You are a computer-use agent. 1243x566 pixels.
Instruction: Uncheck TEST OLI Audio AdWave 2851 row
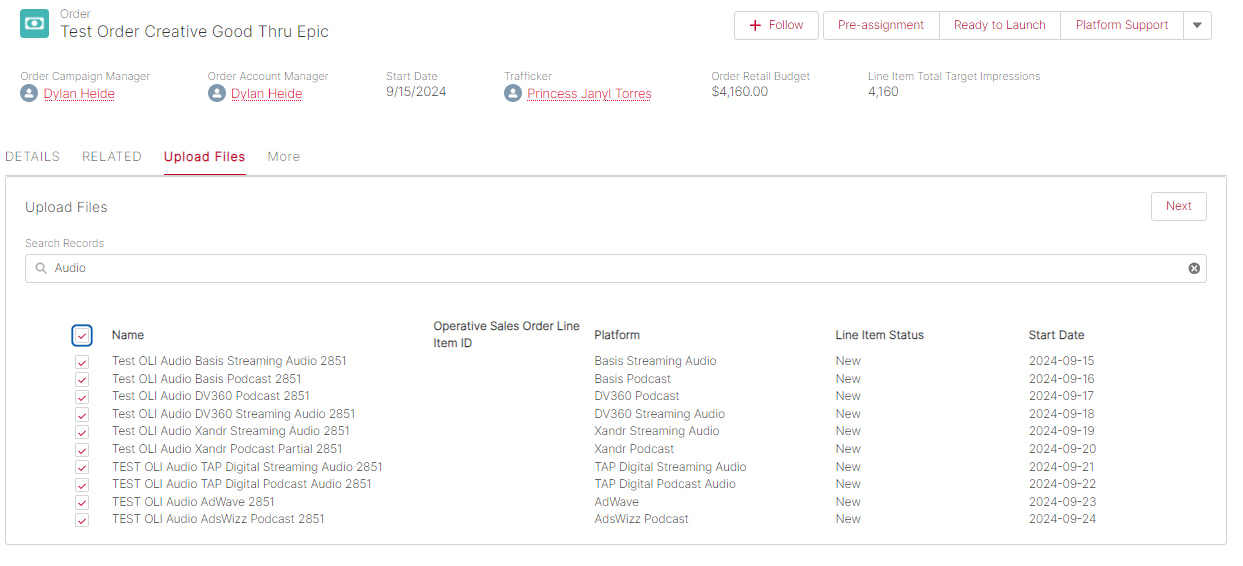pos(82,503)
